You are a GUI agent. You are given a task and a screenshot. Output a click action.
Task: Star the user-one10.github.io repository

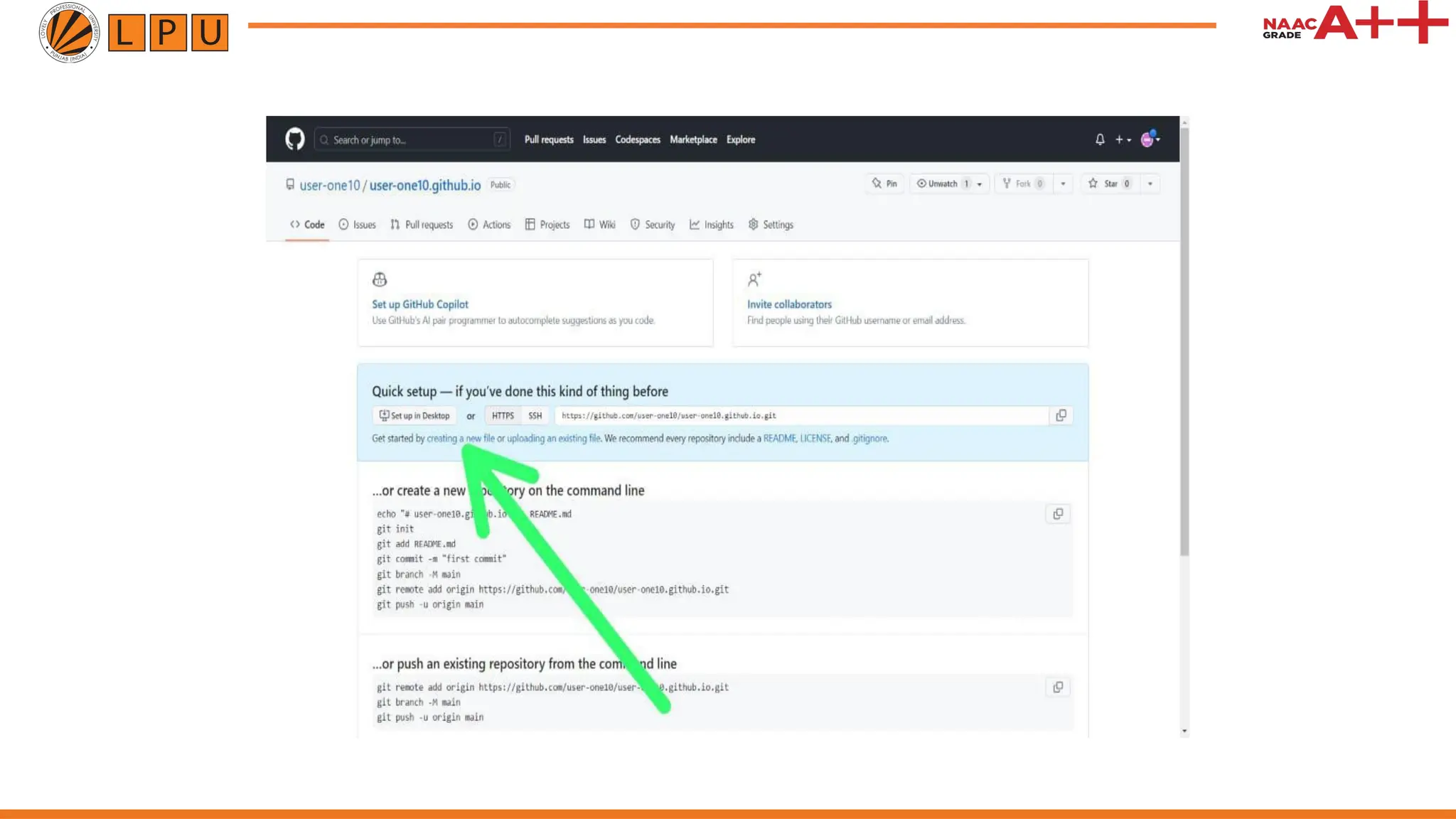pos(1109,183)
